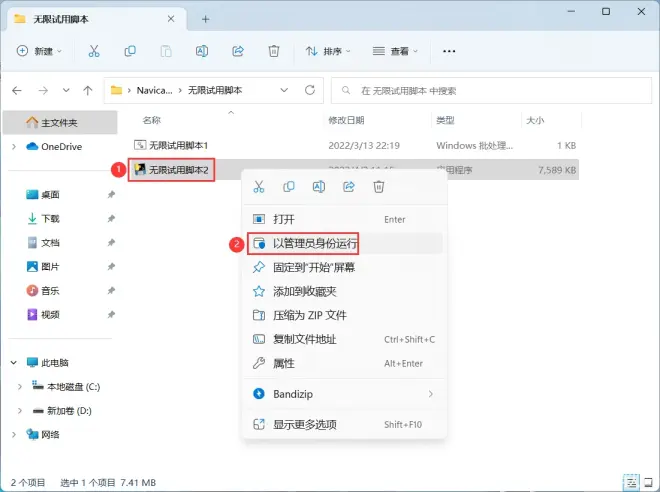Screen dimensions: 660x492
Task: Select 打开 in context menu
Action: point(344,219)
